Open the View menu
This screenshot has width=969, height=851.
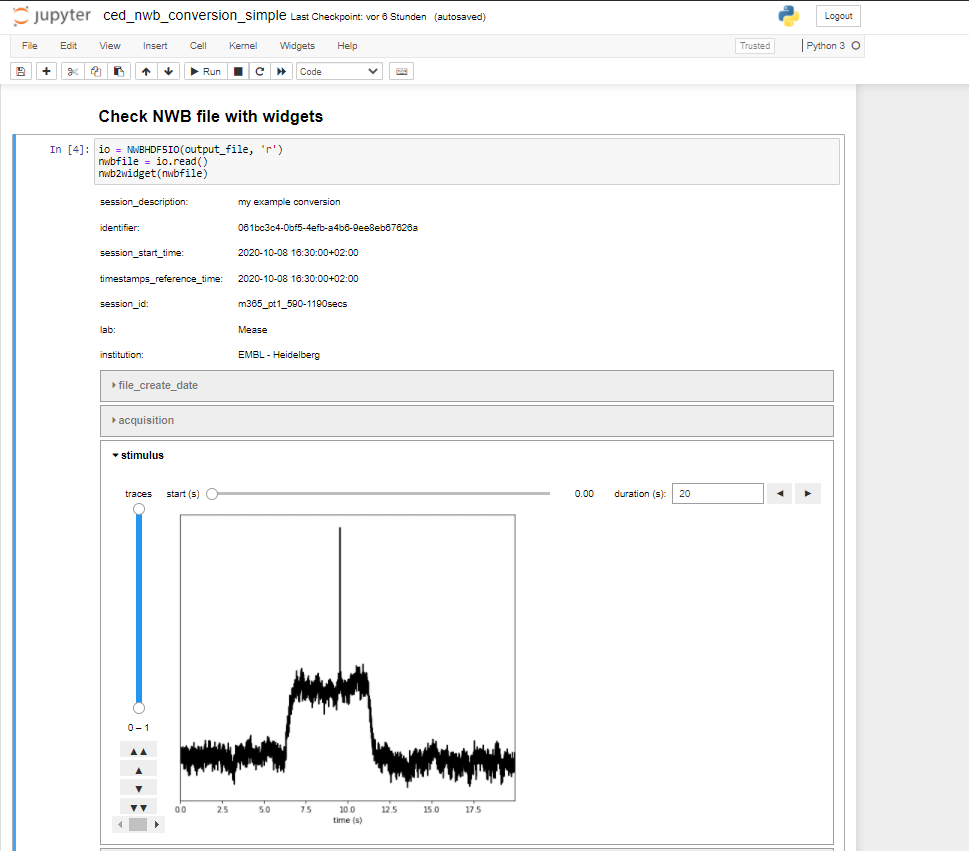[110, 46]
